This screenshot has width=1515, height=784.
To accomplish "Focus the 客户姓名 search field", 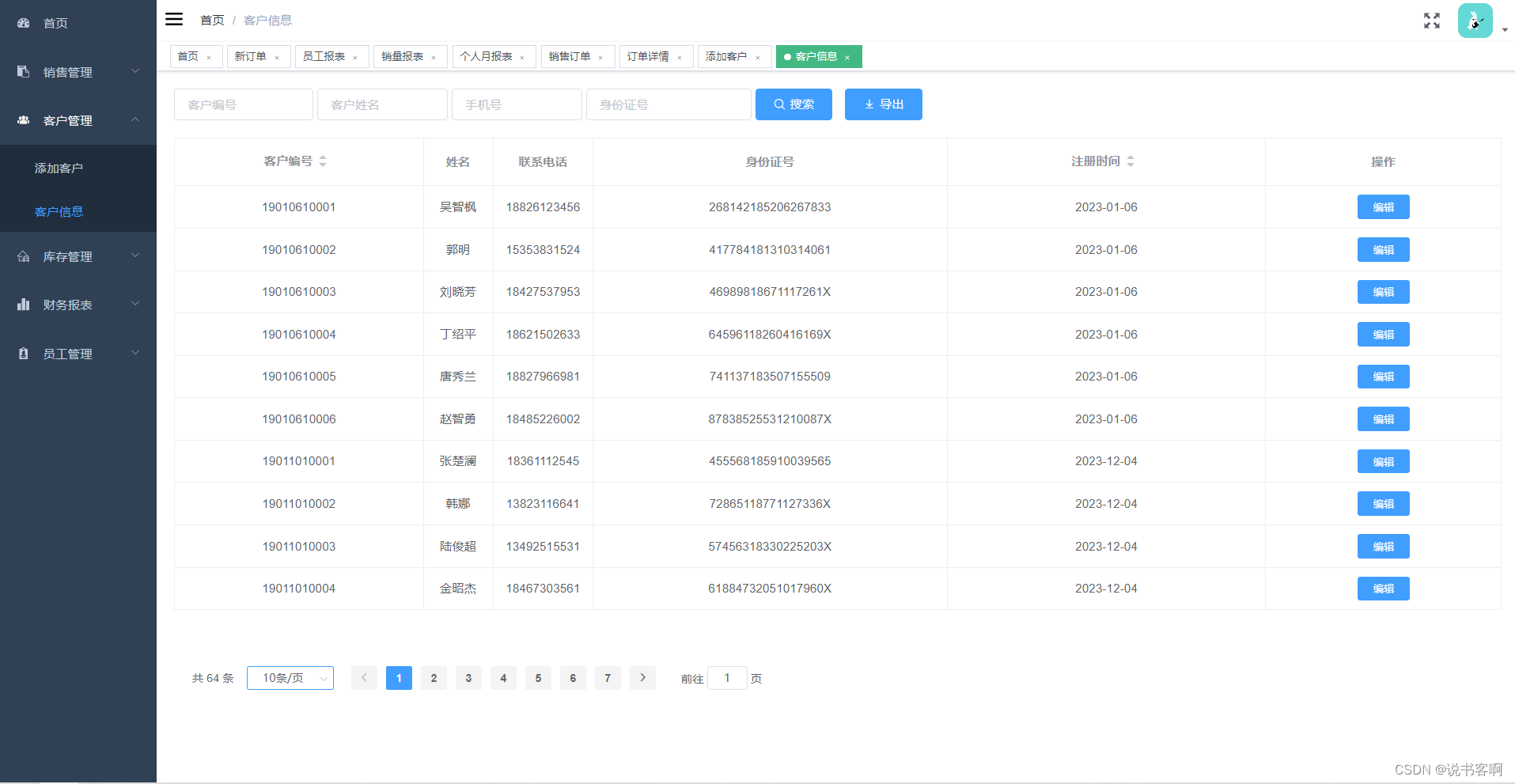I will 382,104.
